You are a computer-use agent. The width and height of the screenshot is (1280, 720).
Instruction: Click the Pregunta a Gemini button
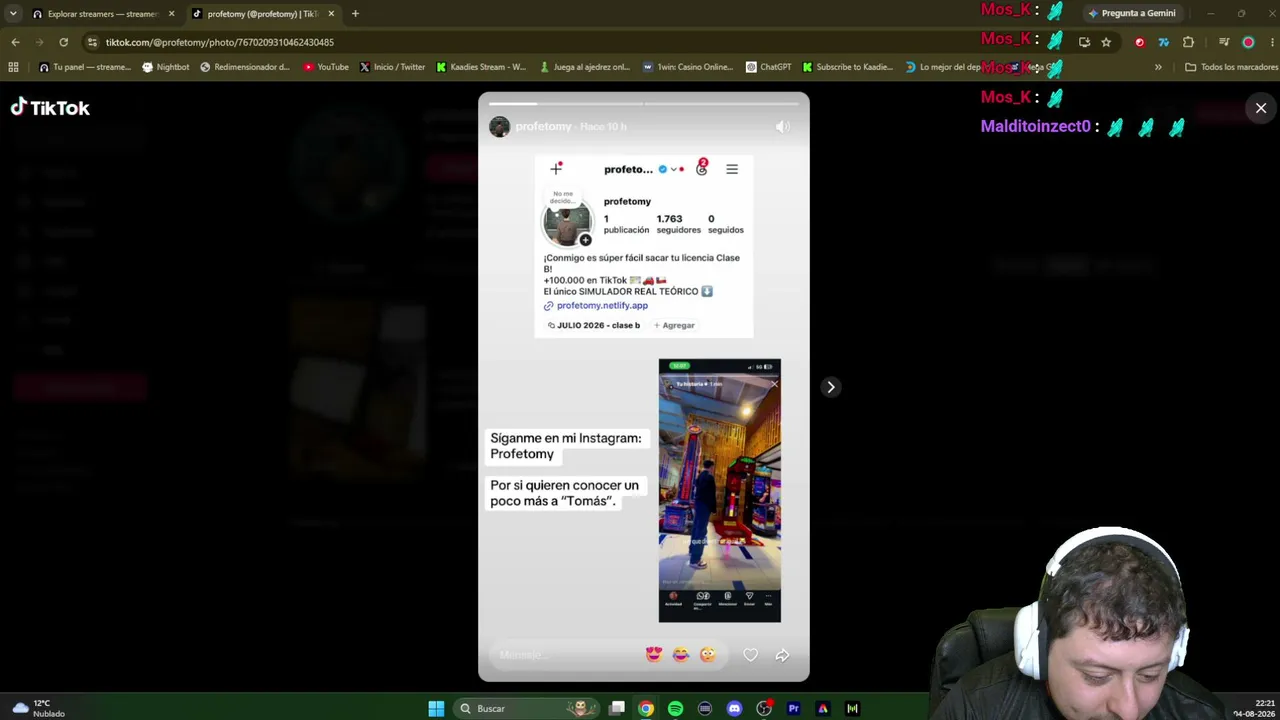1131,14
